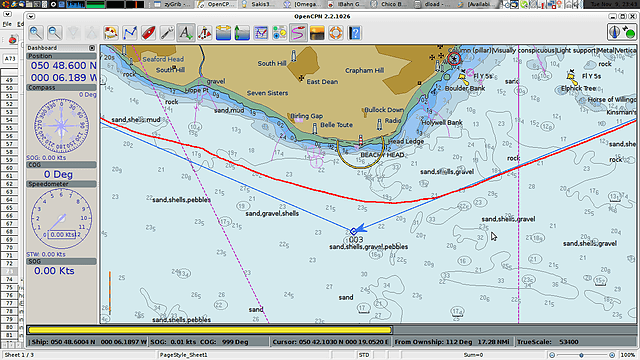Toggle ship track recording (magenta S)
The height and width of the screenshot is (360, 640).
(x=298, y=33)
